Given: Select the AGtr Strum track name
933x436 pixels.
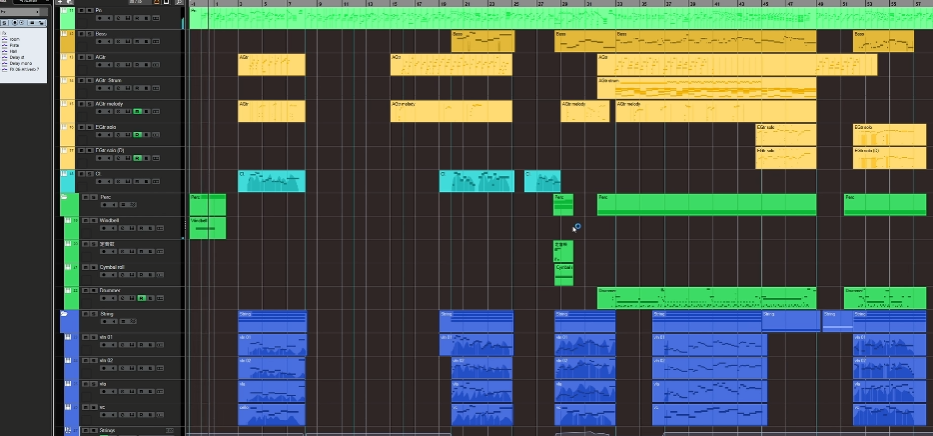Looking at the screenshot, I should (108, 80).
